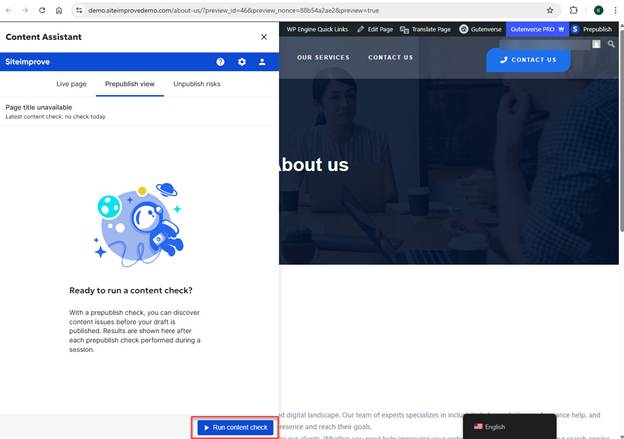This screenshot has height=439, width=624.
Task: Go to the browser home page
Action: 59,10
